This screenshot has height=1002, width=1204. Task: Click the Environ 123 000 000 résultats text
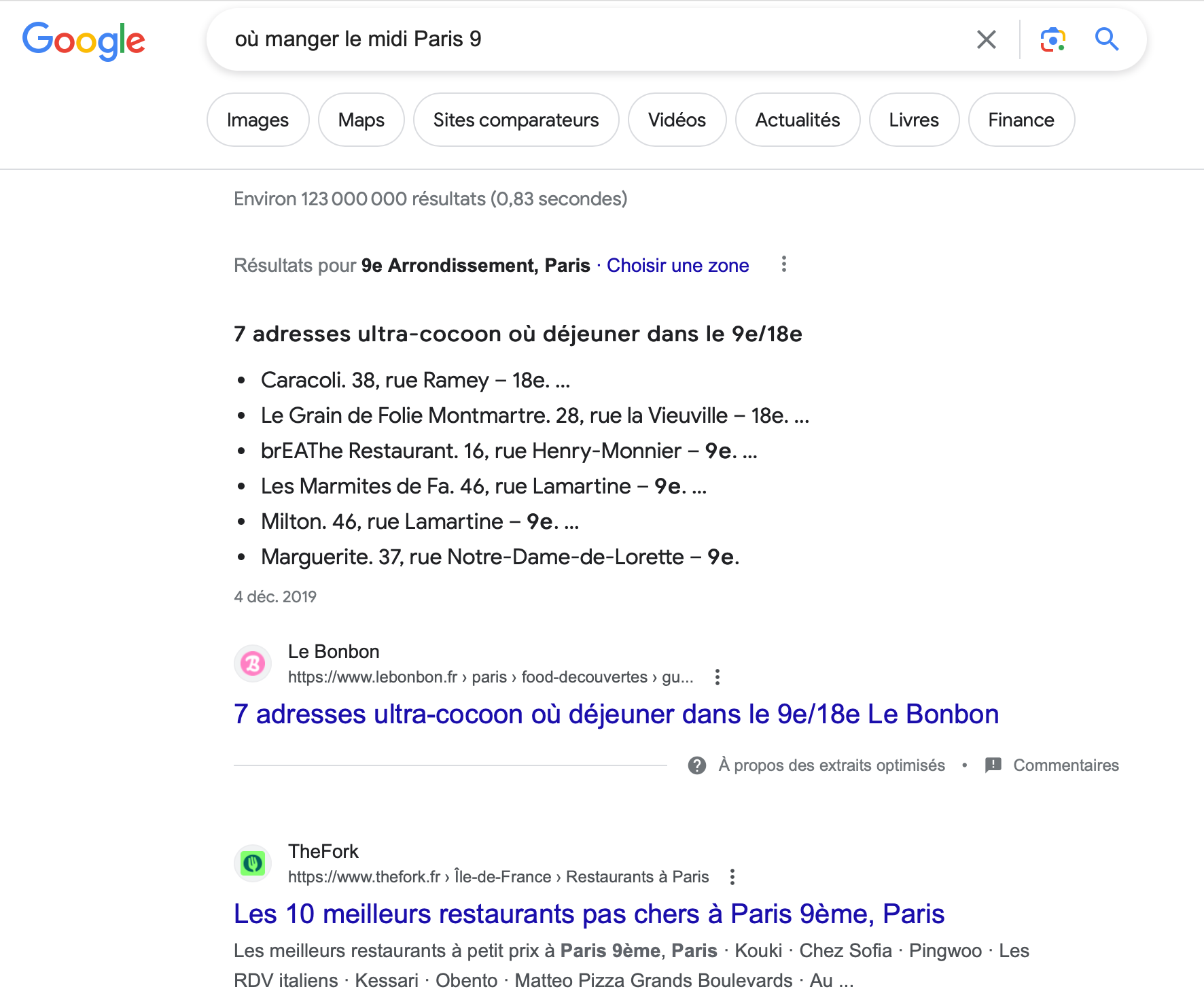point(430,199)
